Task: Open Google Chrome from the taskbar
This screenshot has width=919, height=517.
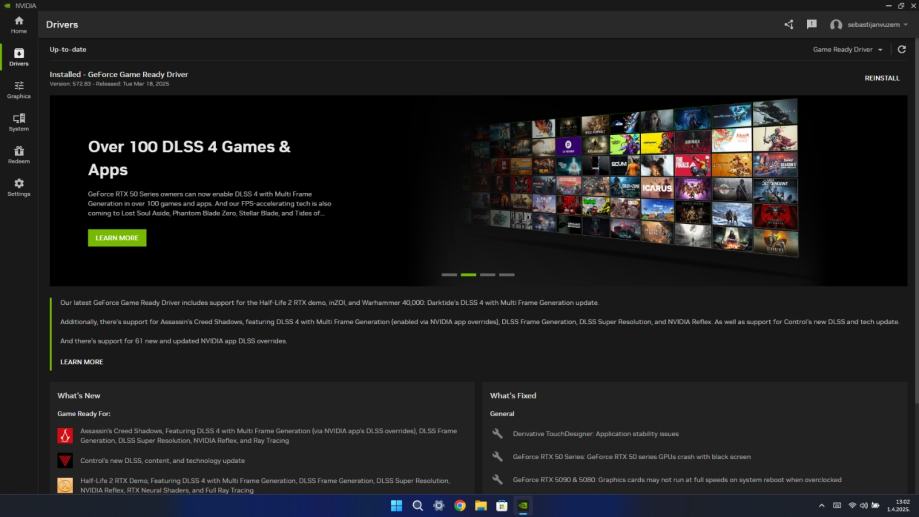Action: click(460, 506)
